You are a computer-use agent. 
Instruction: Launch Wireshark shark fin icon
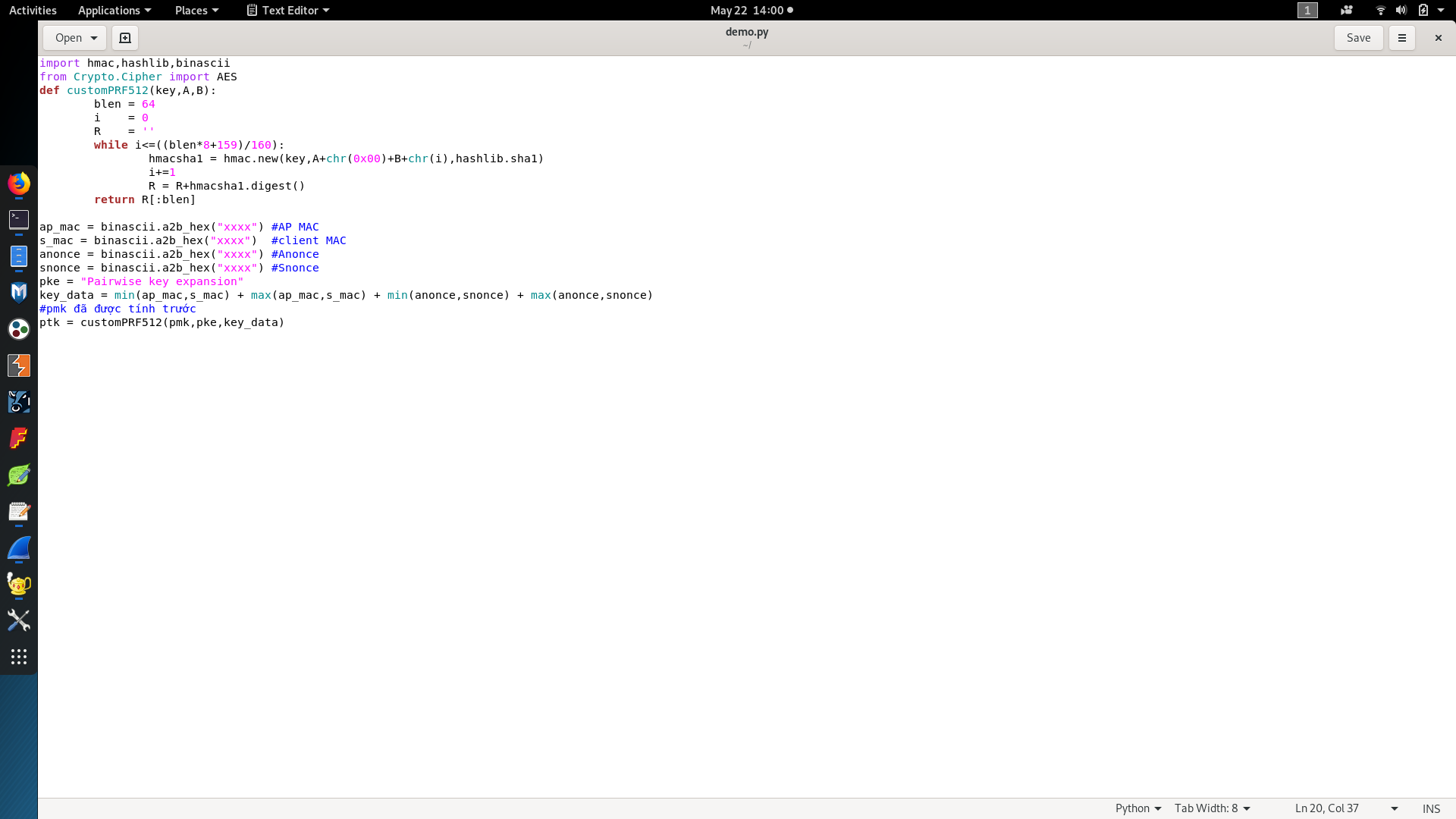tap(19, 548)
